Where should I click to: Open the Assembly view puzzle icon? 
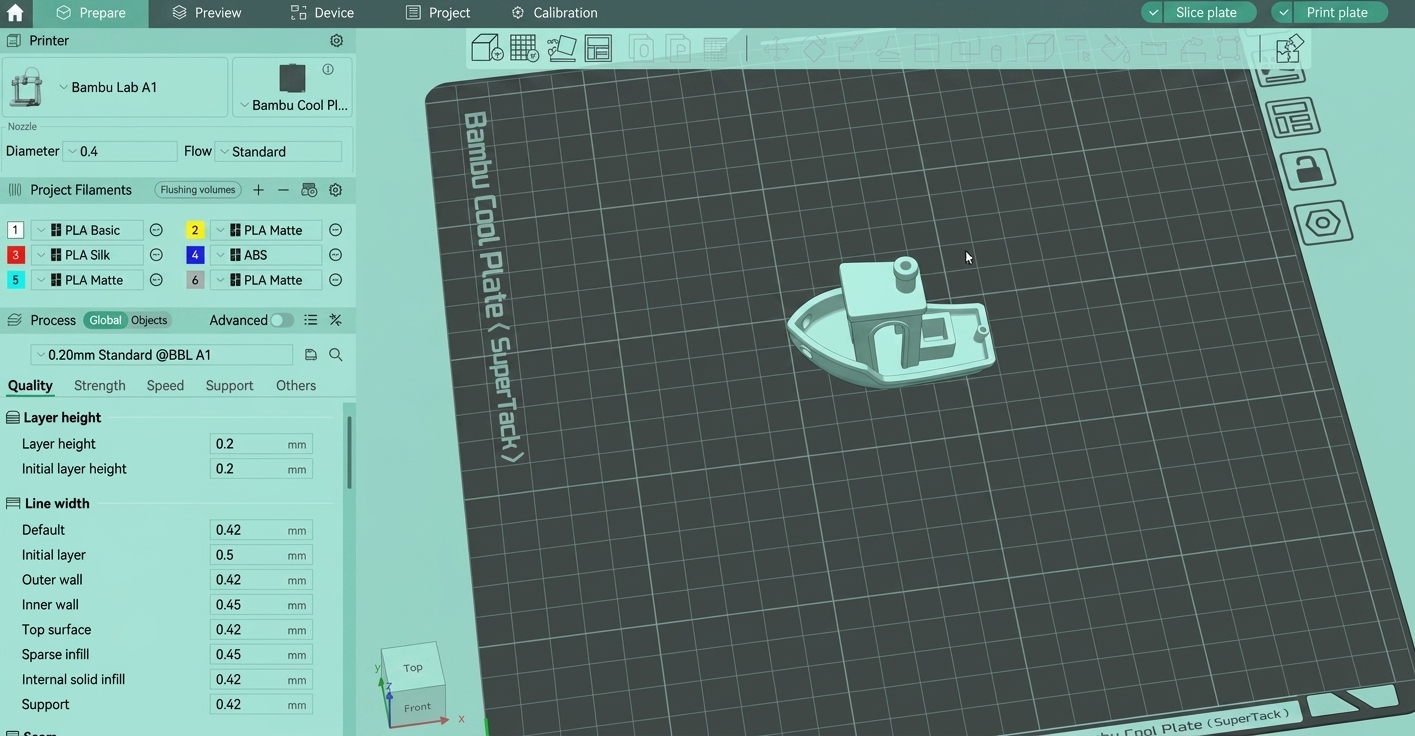click(x=1288, y=48)
